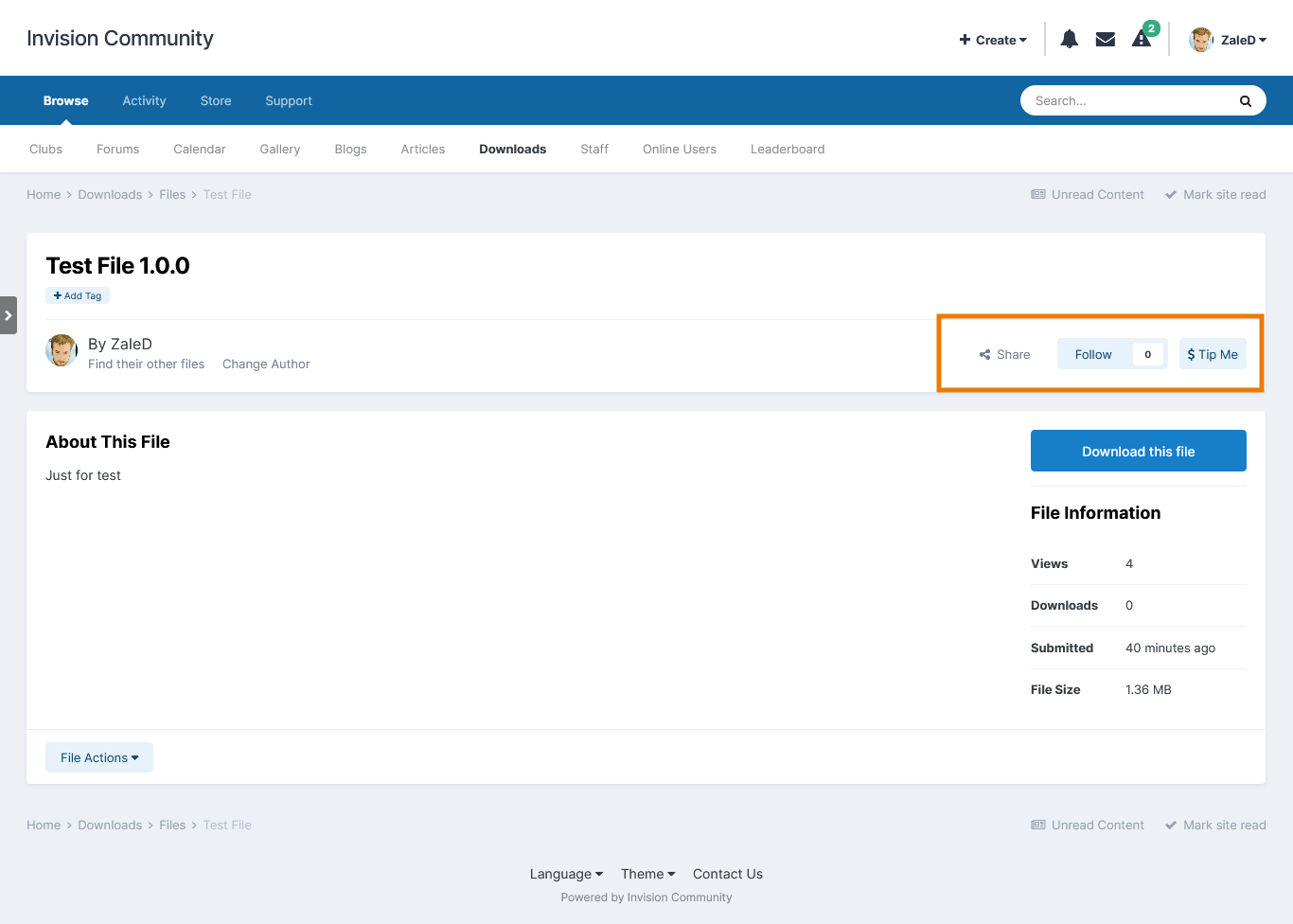Click Unread Content link at the bottom

click(1088, 825)
